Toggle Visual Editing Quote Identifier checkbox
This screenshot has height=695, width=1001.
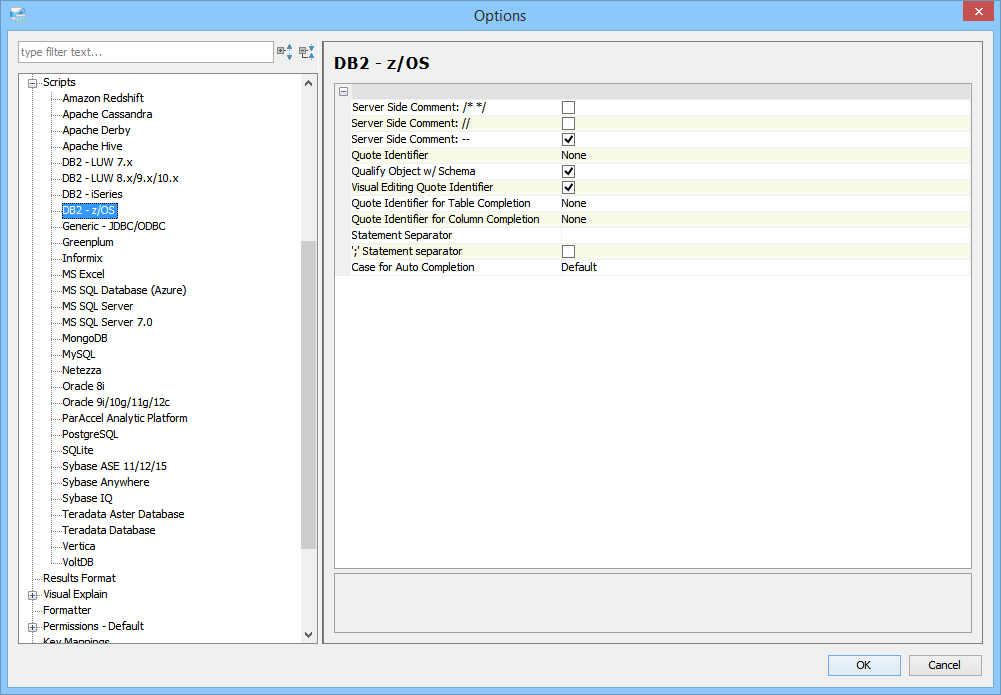click(568, 187)
